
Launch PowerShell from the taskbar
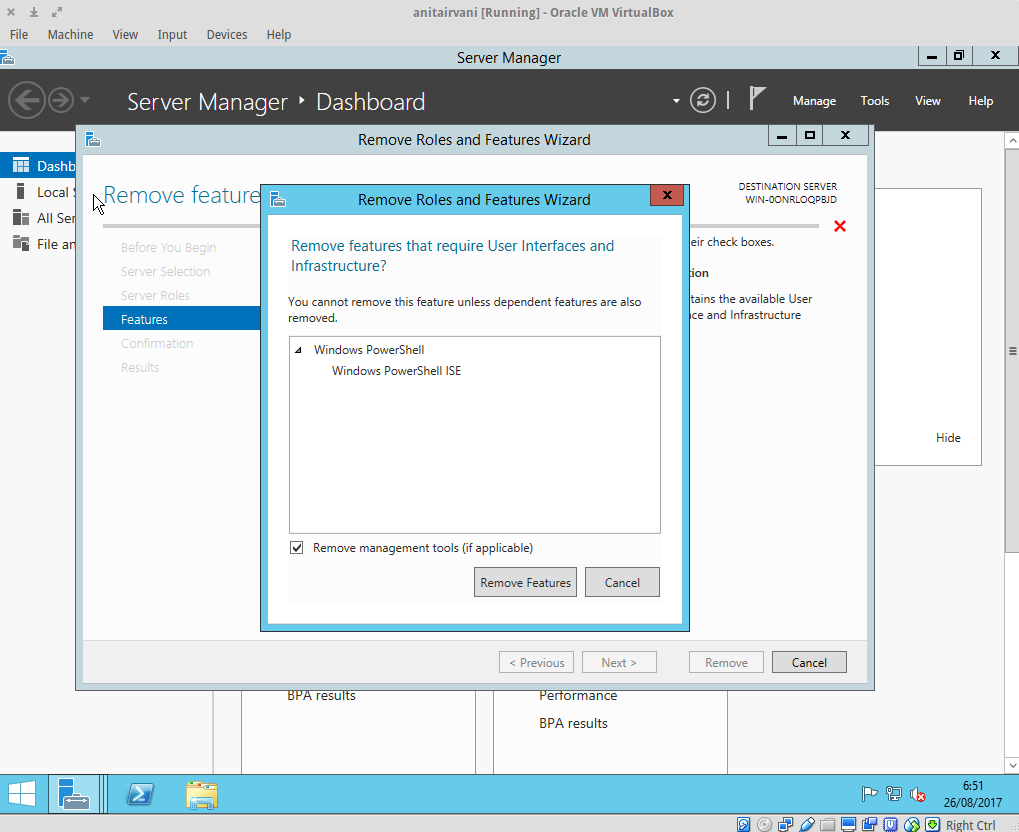click(140, 794)
